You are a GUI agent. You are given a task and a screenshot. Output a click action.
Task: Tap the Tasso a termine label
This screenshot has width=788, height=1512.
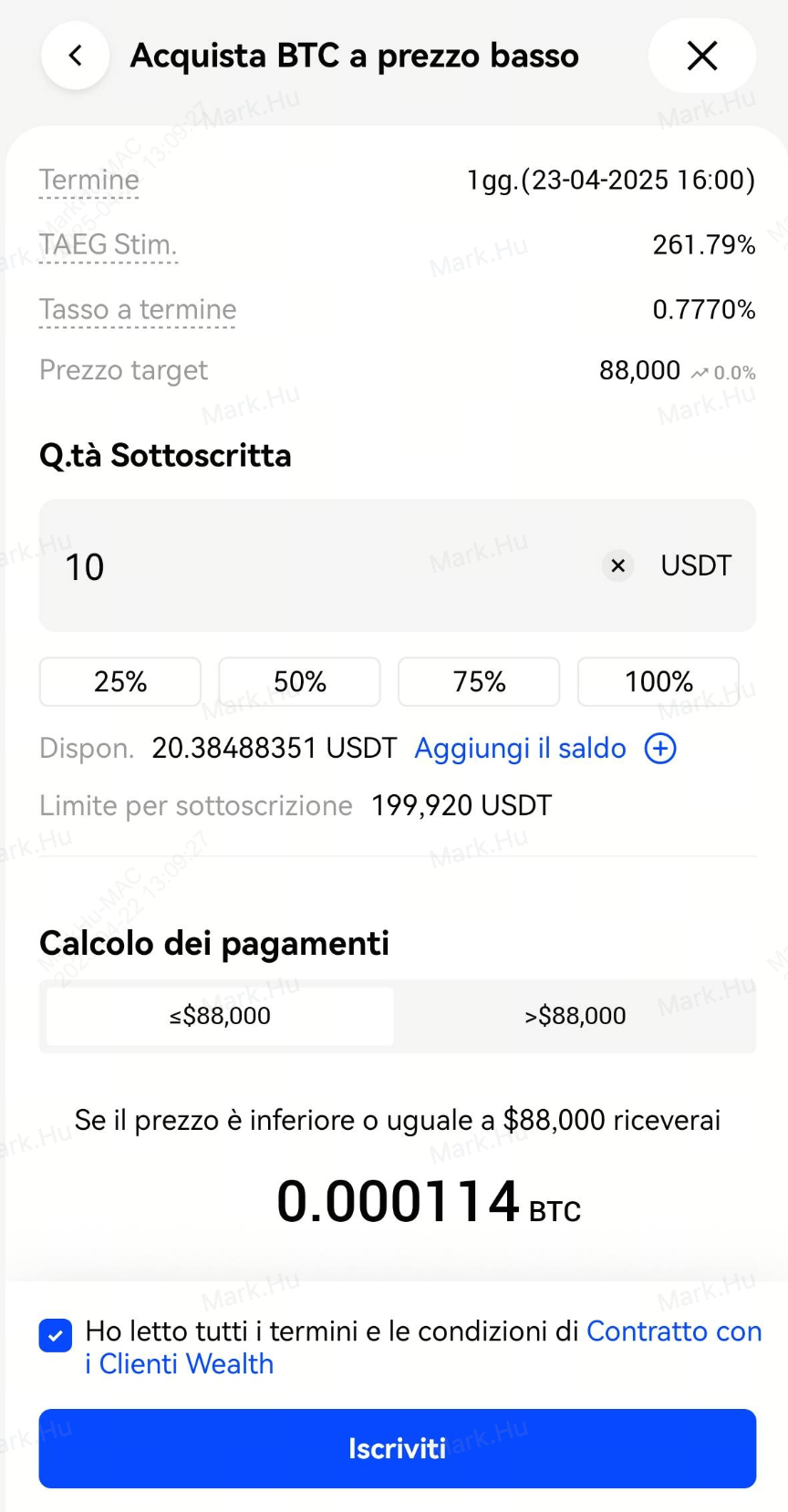(x=138, y=310)
